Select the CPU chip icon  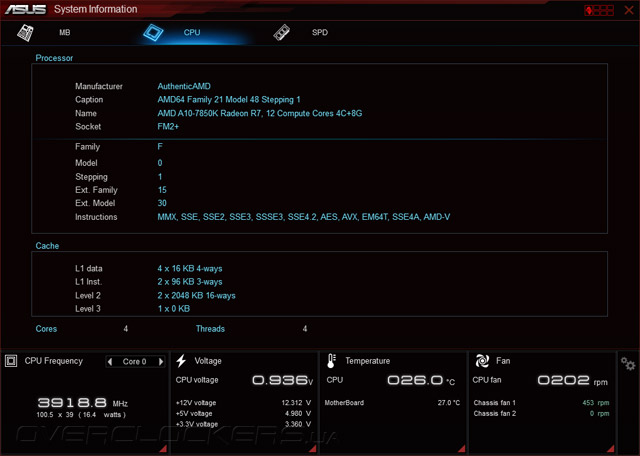pos(153,33)
